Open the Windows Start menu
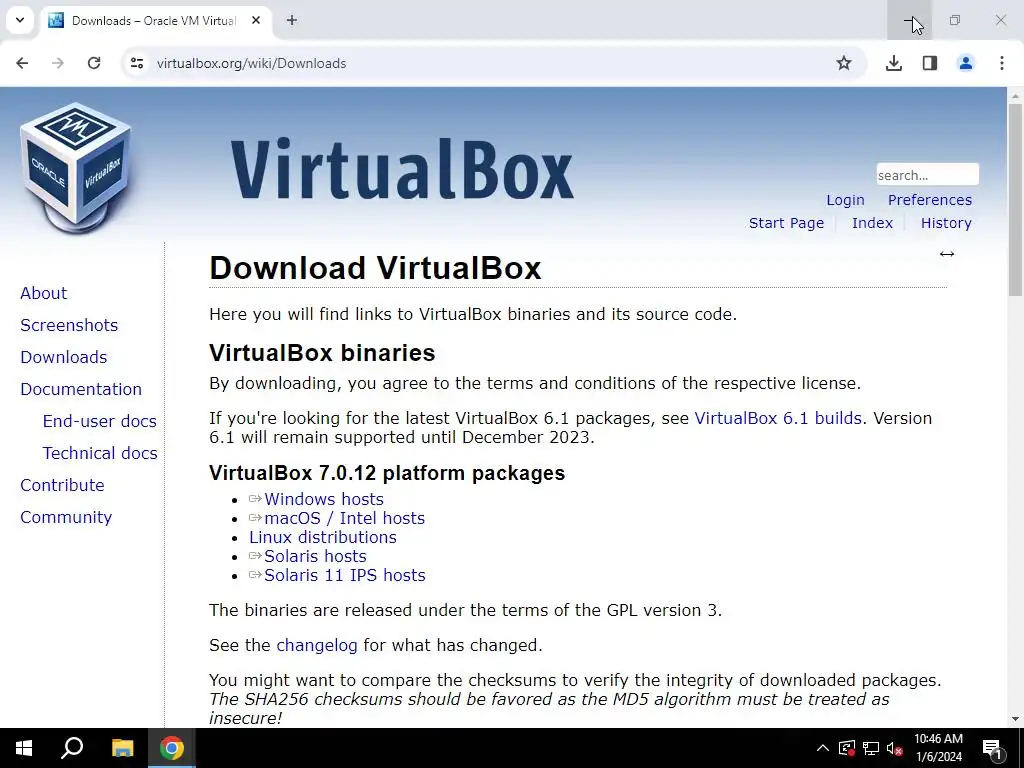Image resolution: width=1024 pixels, height=768 pixels. (x=24, y=748)
